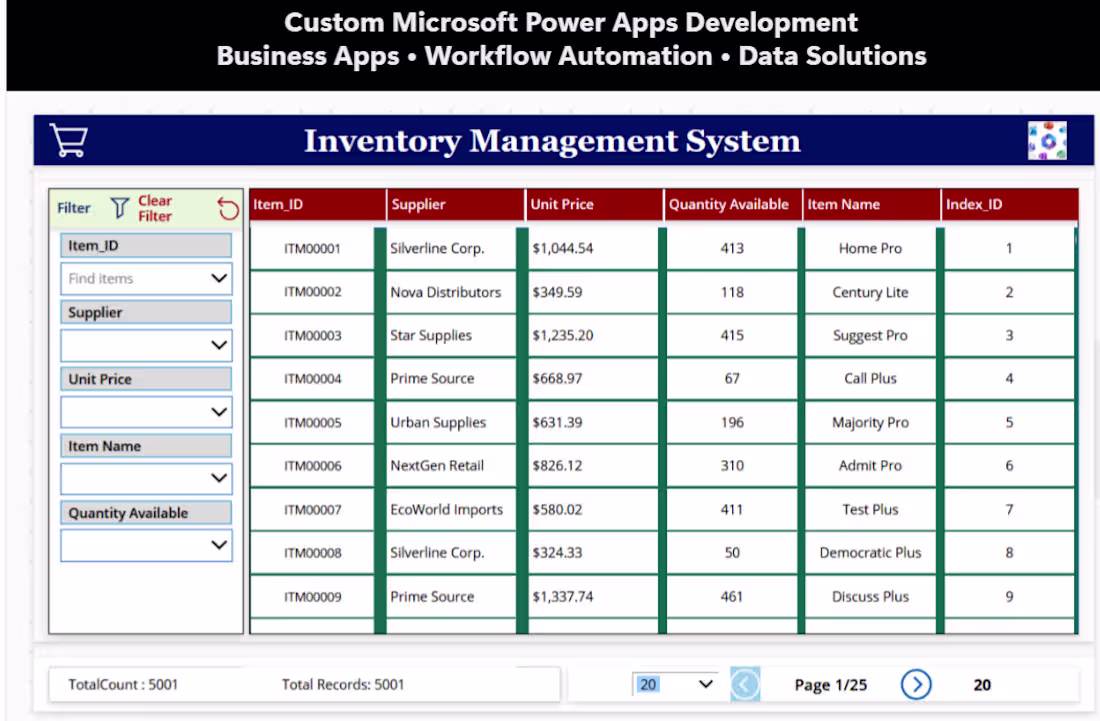1100x721 pixels.
Task: Click quantity 413
Action: coord(732,248)
